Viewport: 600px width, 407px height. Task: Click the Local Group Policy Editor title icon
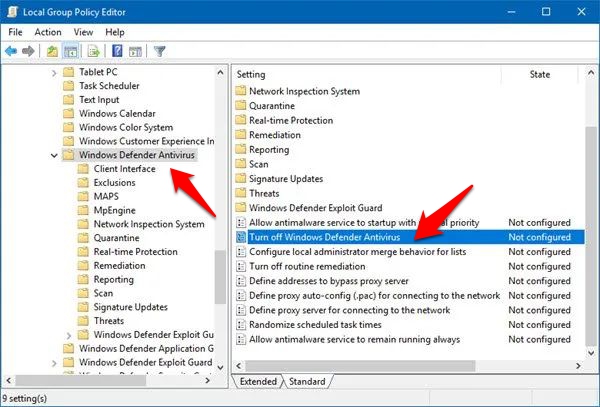(x=12, y=12)
